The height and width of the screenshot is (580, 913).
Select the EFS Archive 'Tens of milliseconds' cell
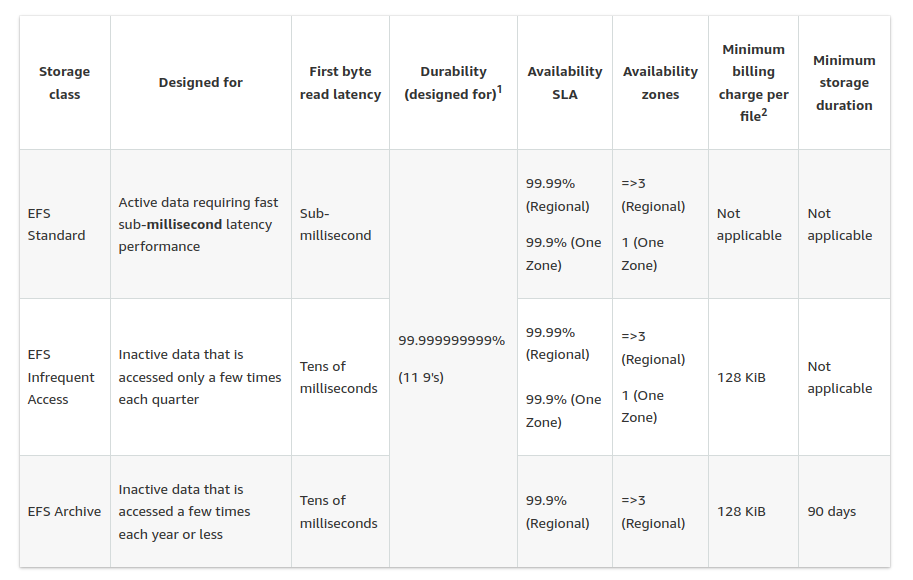tap(338, 511)
